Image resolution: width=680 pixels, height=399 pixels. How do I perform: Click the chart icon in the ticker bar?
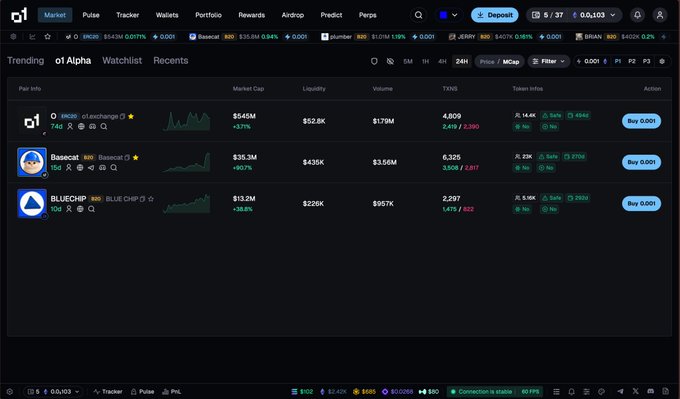32,37
